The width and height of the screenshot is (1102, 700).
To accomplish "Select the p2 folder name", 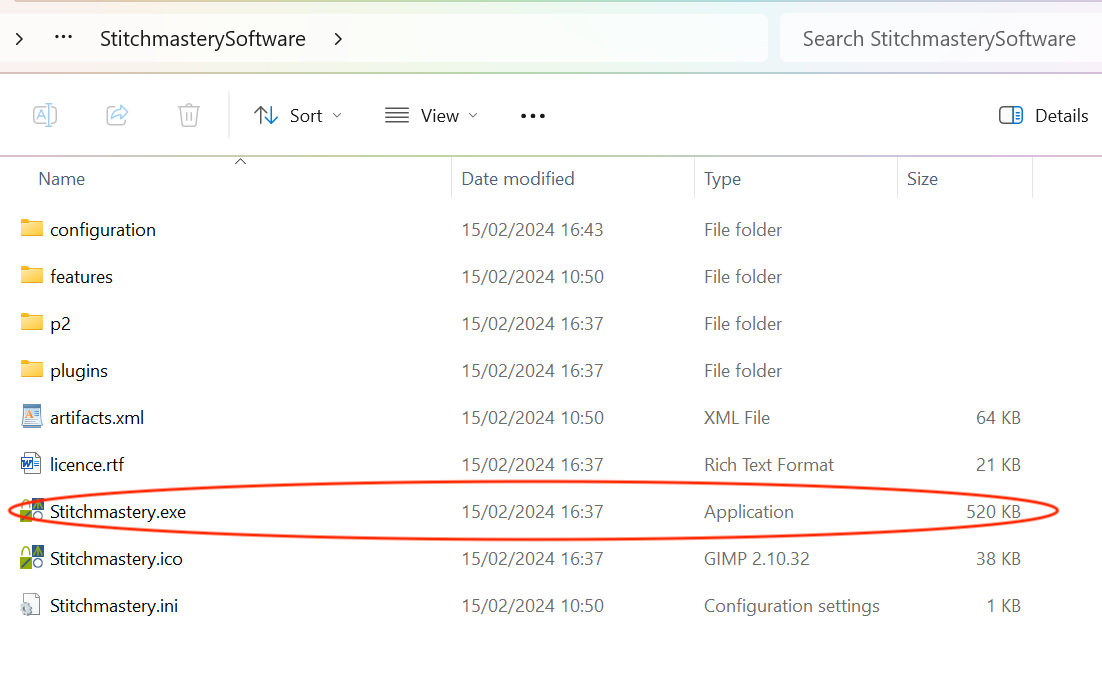I will pos(60,325).
